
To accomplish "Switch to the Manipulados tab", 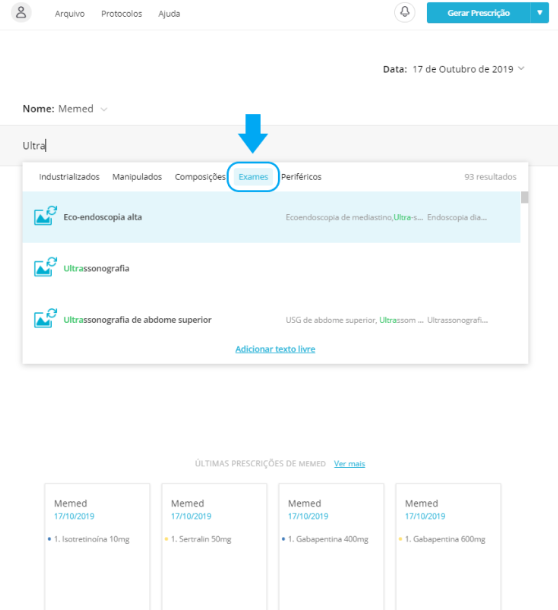I will pyautogui.click(x=137, y=177).
